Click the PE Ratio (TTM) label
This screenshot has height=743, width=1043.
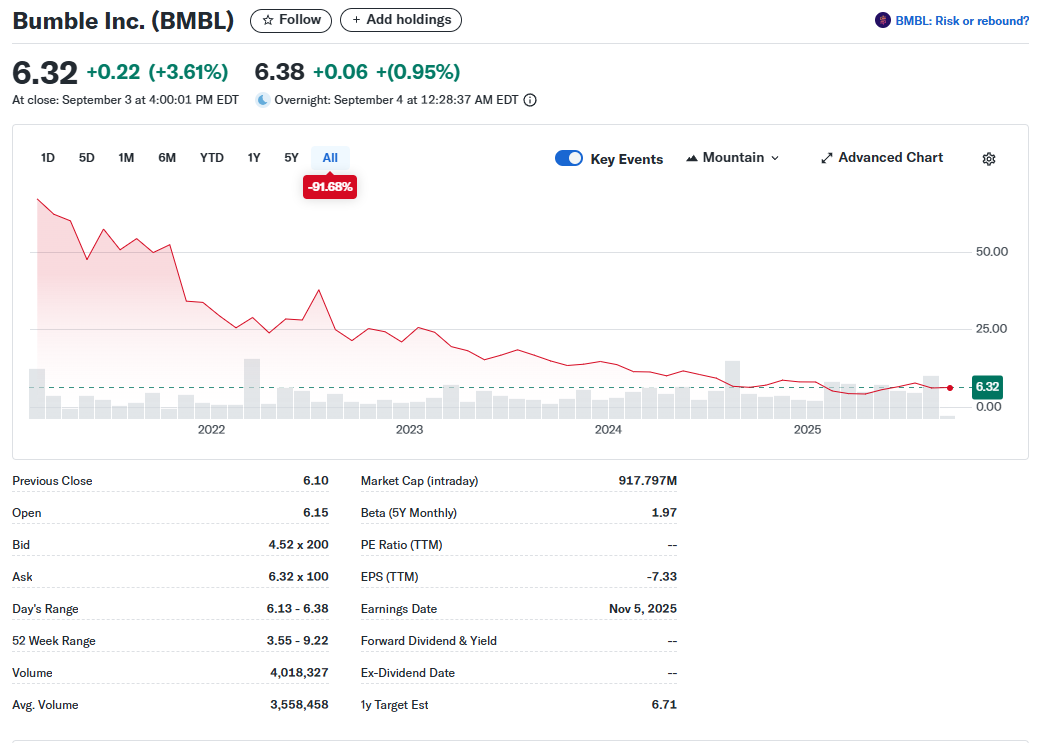[x=401, y=545]
